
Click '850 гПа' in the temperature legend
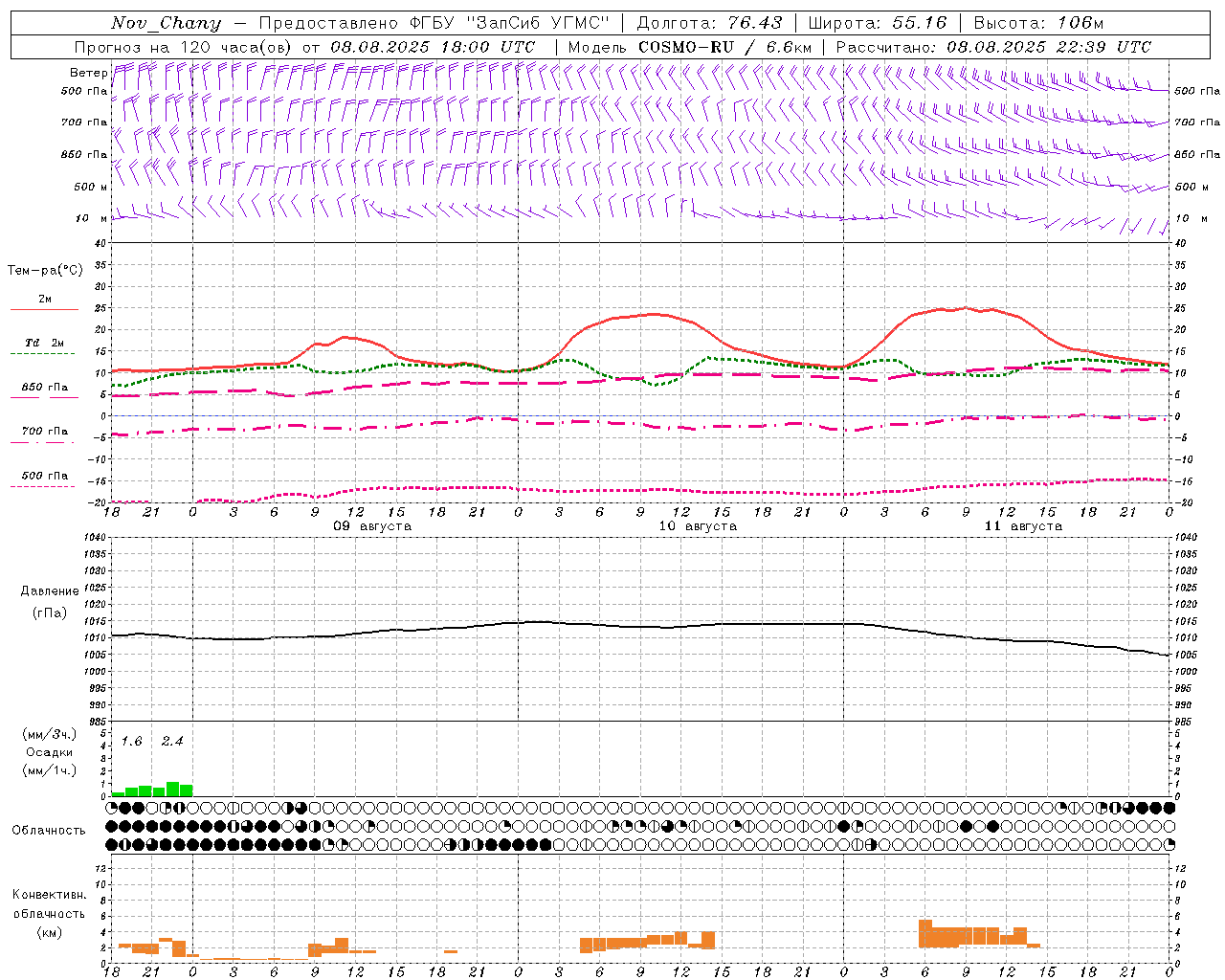pos(45,388)
